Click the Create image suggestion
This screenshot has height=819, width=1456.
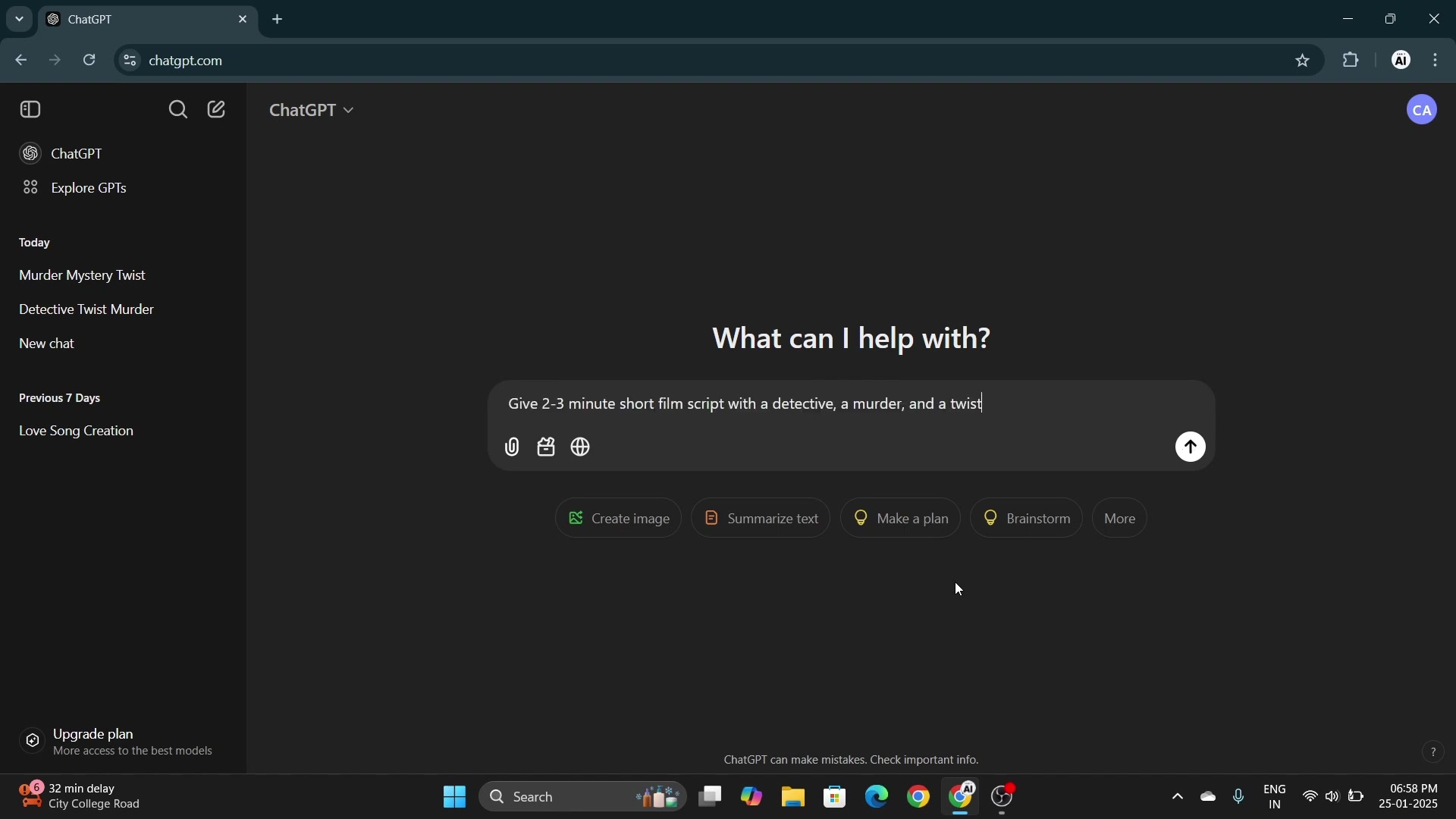[x=620, y=519]
